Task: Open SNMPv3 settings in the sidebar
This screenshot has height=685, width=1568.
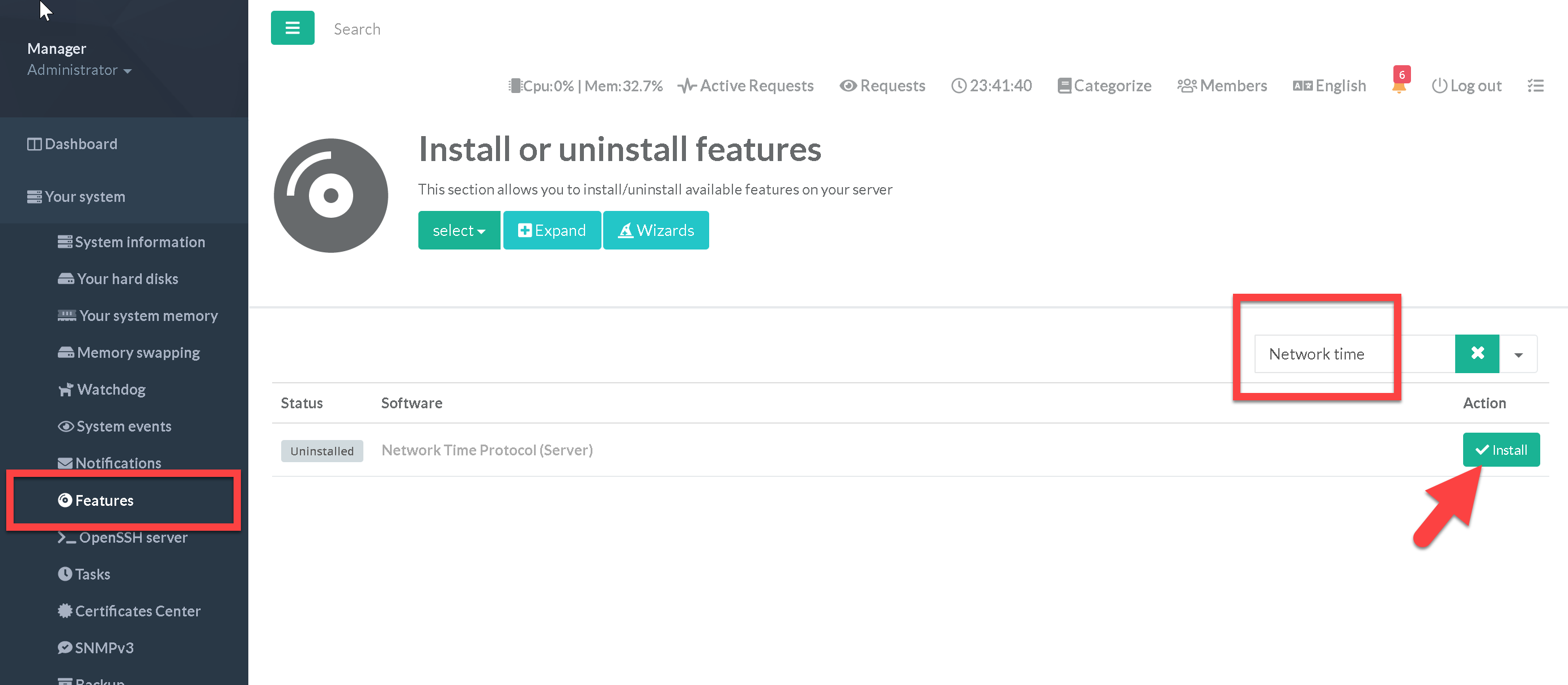Action: coord(104,648)
